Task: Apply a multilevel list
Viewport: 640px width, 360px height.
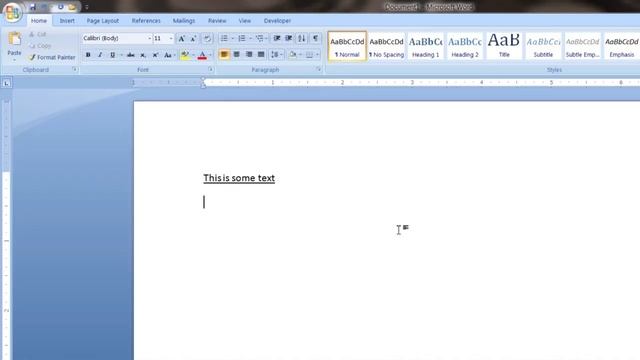Action: click(260, 38)
